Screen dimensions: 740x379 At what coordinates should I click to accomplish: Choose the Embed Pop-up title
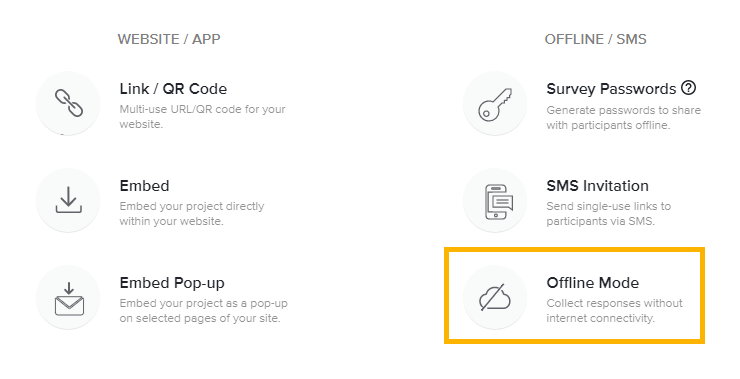172,283
